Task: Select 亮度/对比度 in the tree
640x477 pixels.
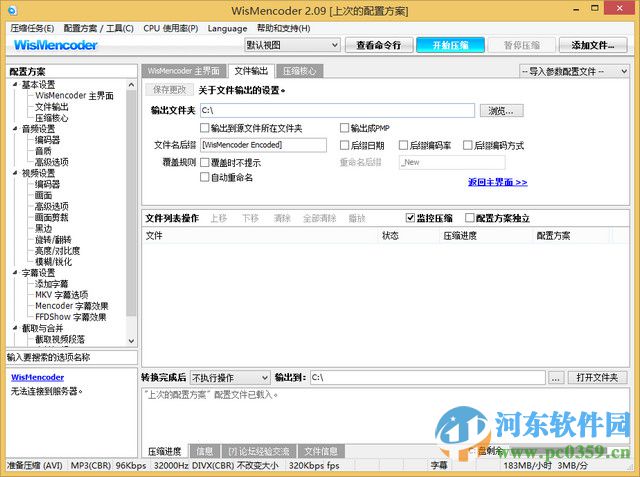Action: click(57, 251)
